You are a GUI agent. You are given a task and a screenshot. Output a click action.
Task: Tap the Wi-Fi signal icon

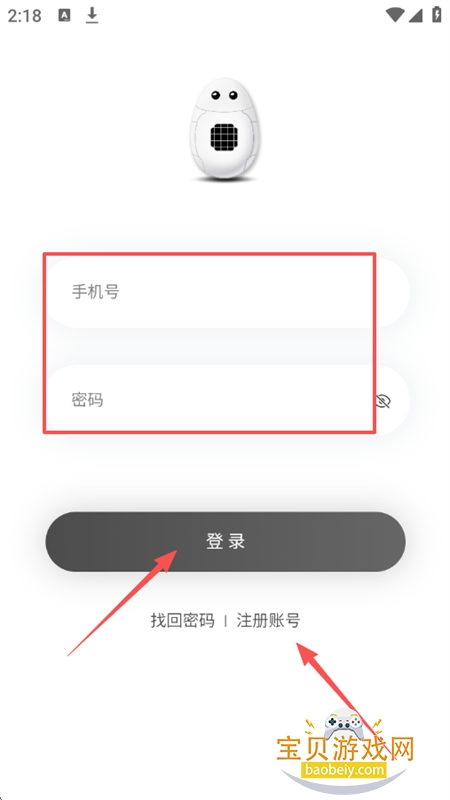(x=395, y=15)
